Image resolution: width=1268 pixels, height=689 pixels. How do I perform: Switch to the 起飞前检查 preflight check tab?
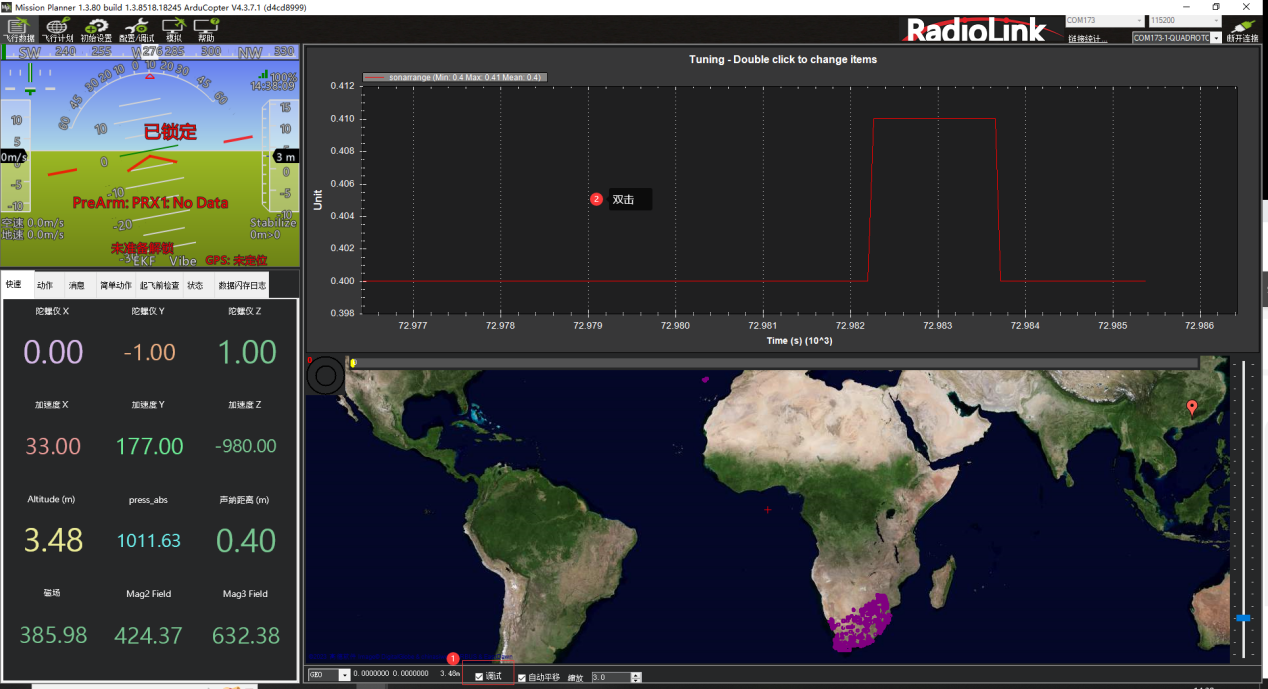point(159,285)
